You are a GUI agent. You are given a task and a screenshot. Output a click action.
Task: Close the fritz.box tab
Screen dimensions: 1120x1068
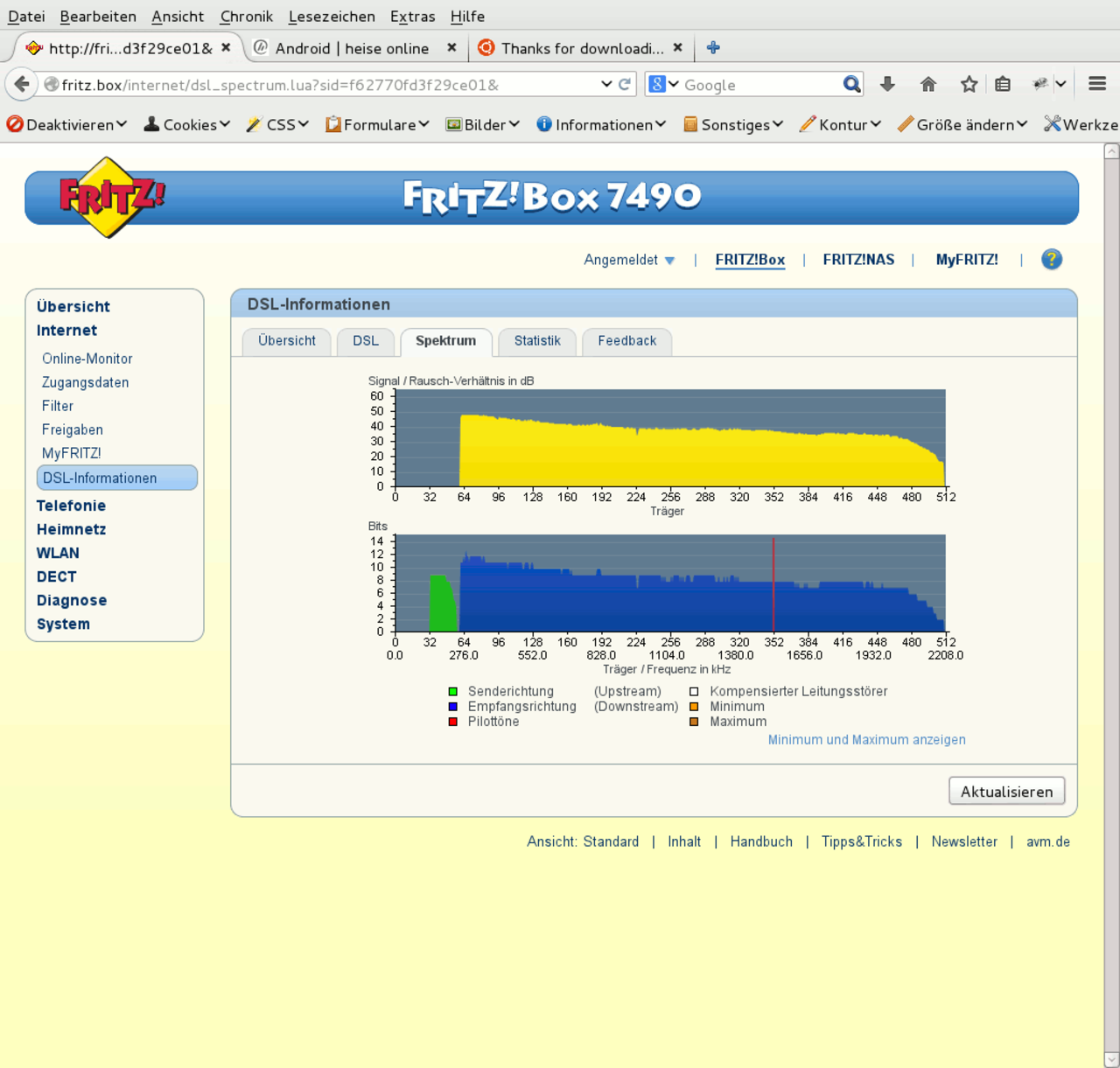226,47
